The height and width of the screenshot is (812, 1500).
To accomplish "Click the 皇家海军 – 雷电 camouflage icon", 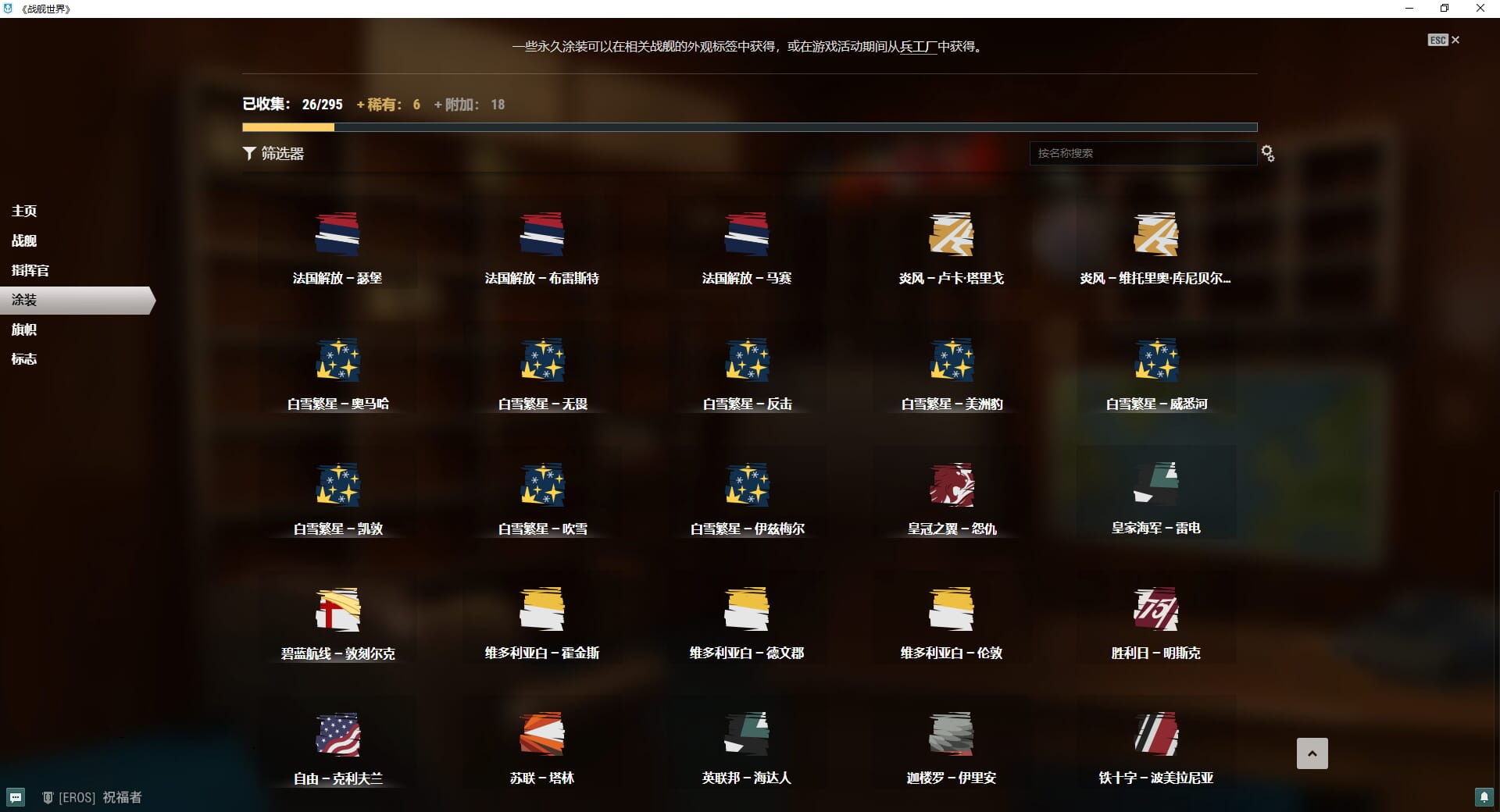I will (x=1155, y=485).
